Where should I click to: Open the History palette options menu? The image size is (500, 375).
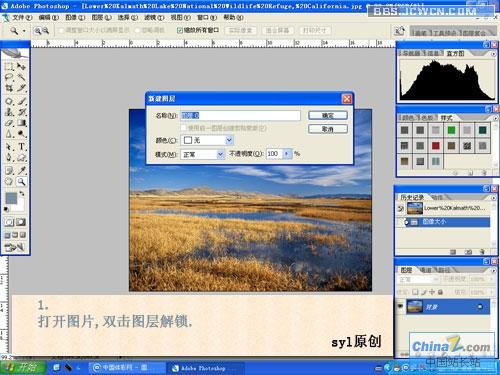(x=494, y=198)
